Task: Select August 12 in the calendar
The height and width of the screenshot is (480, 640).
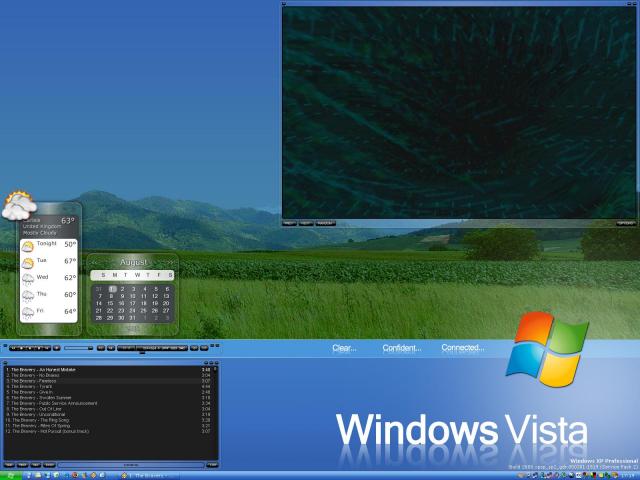Action: (x=155, y=296)
